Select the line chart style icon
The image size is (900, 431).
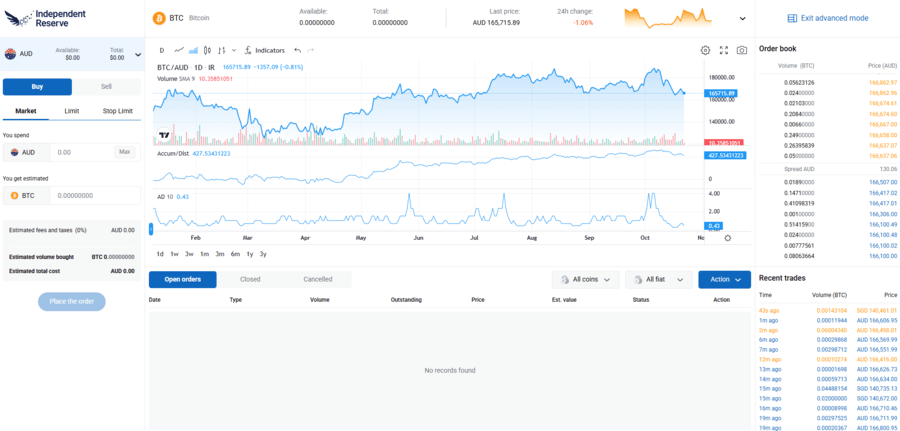(x=179, y=51)
